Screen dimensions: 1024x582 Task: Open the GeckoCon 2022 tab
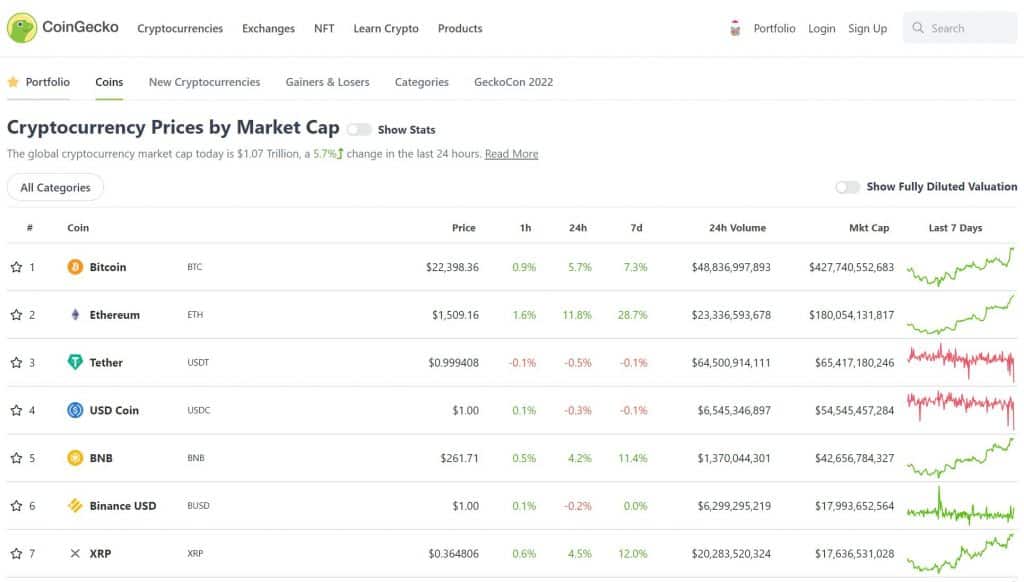point(513,82)
